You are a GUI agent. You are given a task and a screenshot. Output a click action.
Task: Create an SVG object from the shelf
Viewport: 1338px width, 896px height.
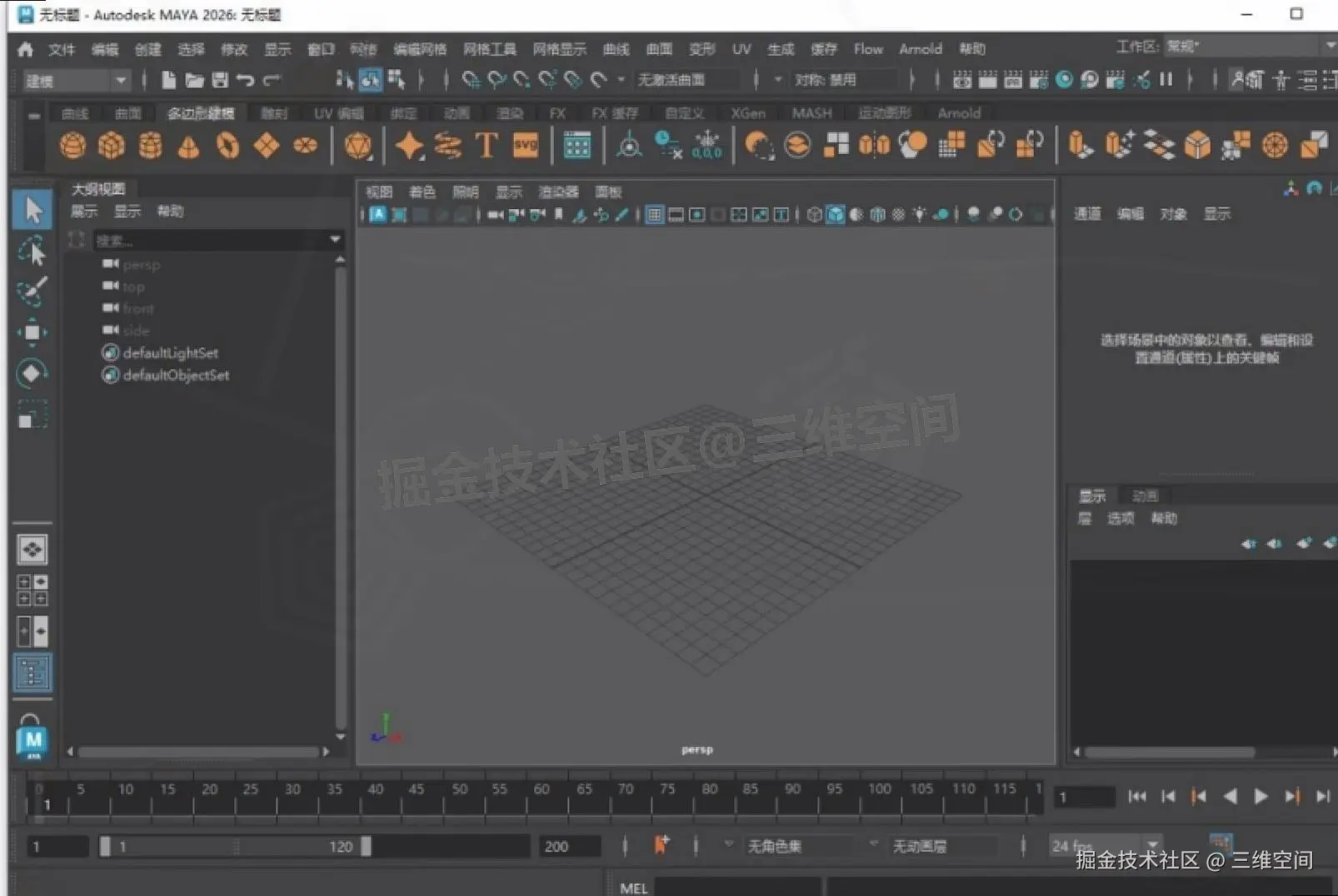(x=525, y=145)
